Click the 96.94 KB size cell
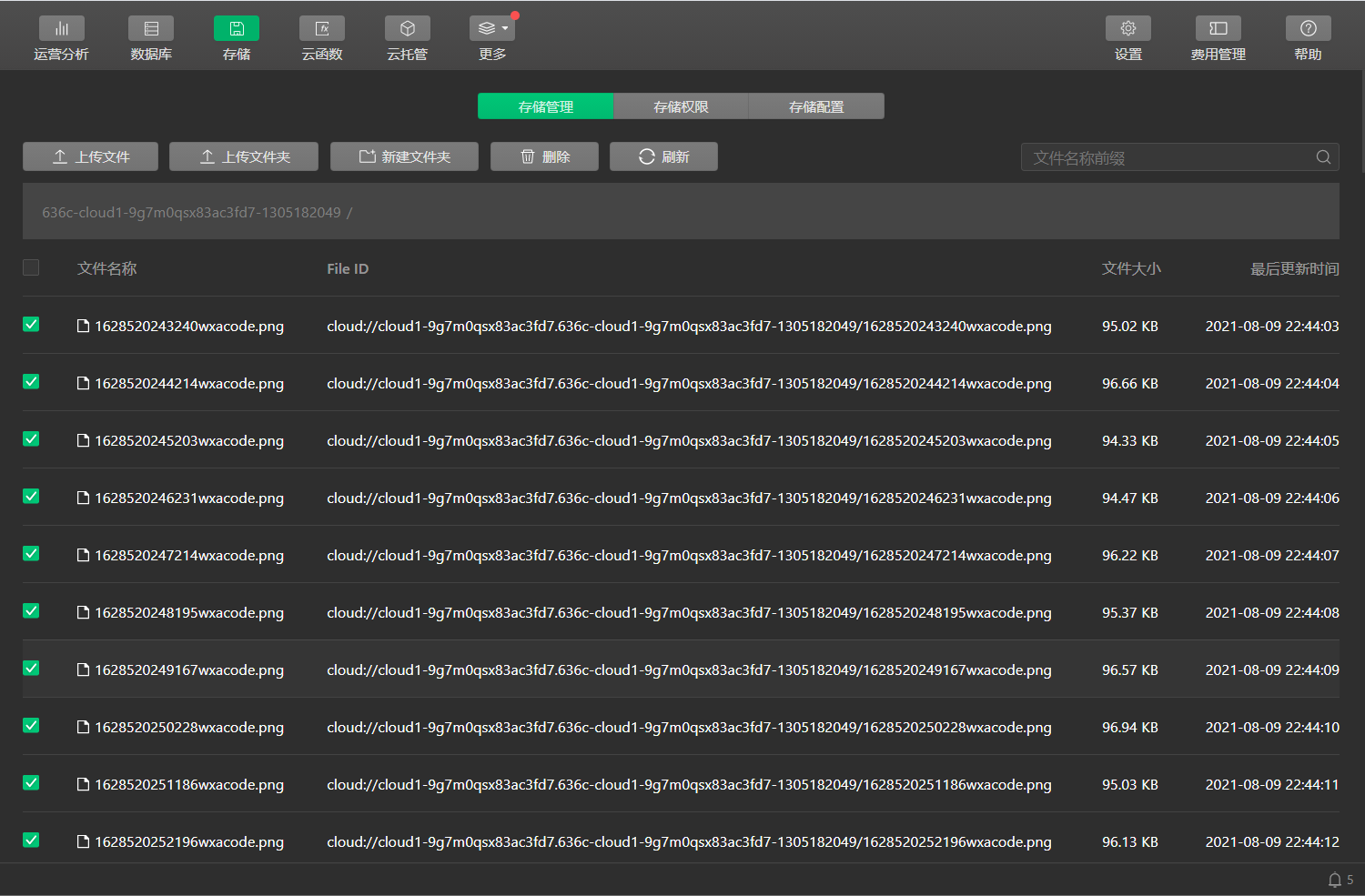The width and height of the screenshot is (1365, 896). pyautogui.click(x=1130, y=727)
